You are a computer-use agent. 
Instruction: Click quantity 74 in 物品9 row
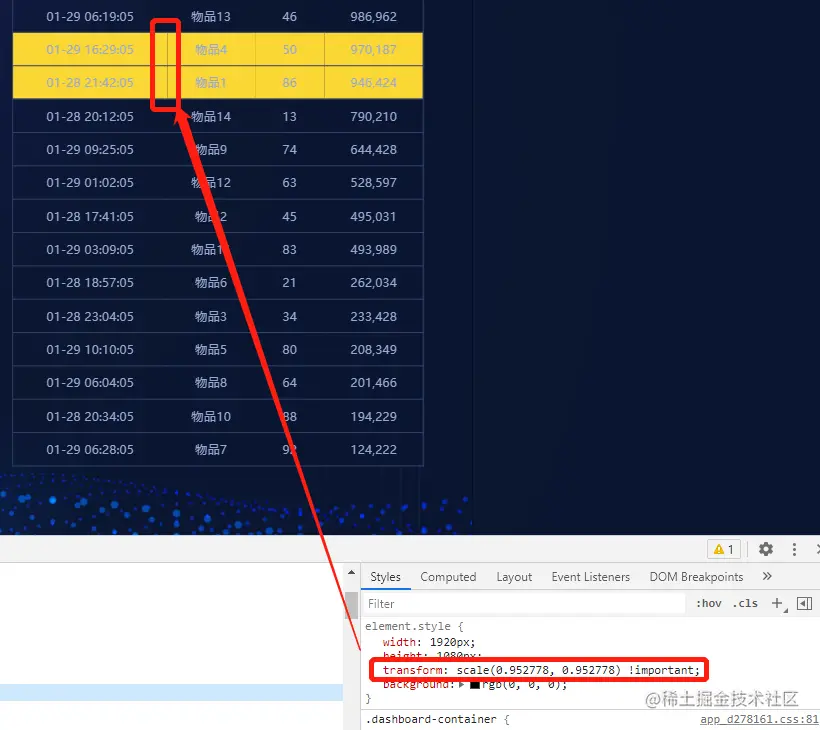coord(289,150)
